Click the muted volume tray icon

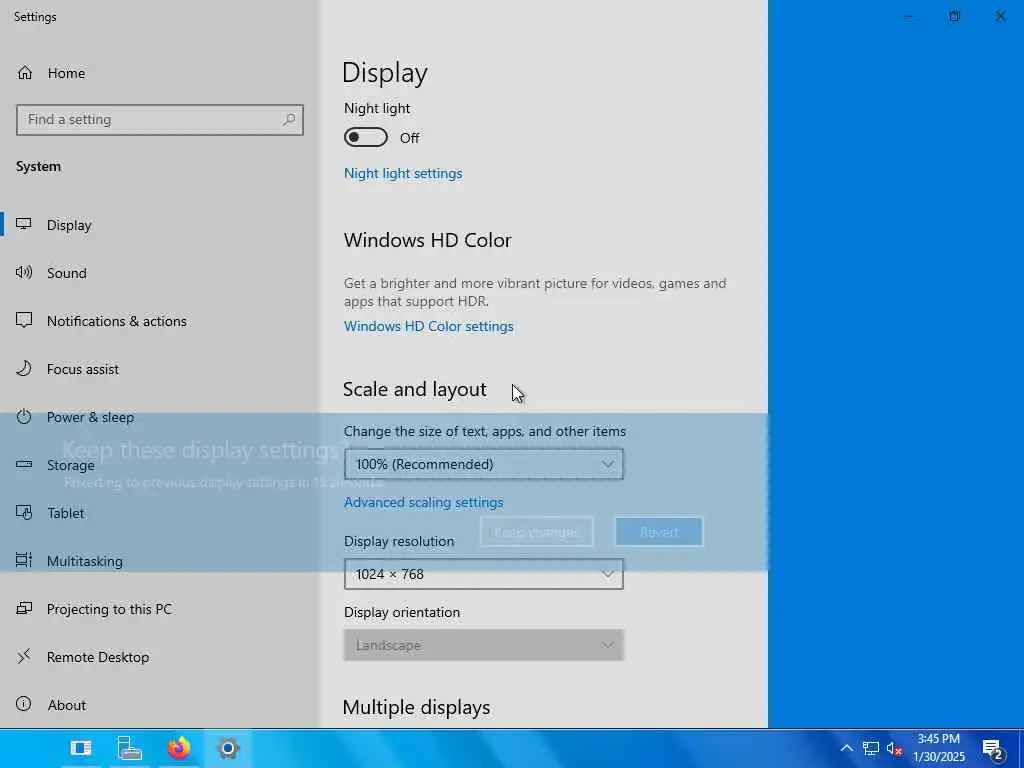894,749
